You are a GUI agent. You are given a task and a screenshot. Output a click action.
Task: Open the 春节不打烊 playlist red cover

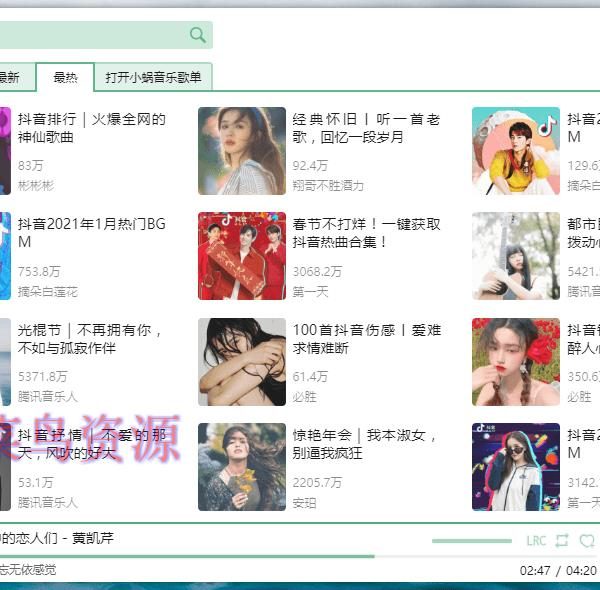[x=242, y=256]
